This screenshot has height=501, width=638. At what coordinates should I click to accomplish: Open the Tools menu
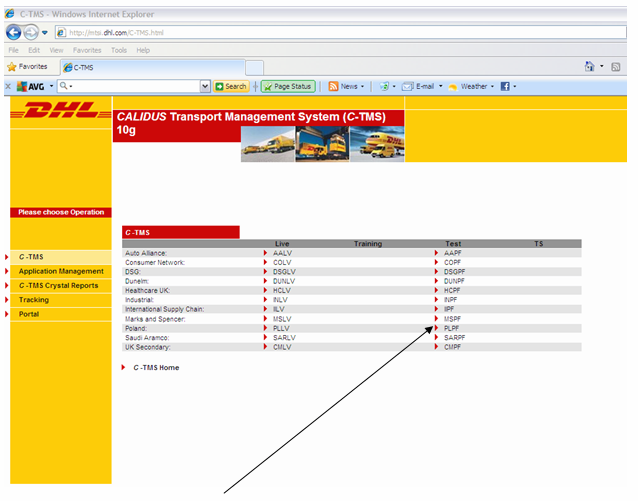[x=119, y=50]
